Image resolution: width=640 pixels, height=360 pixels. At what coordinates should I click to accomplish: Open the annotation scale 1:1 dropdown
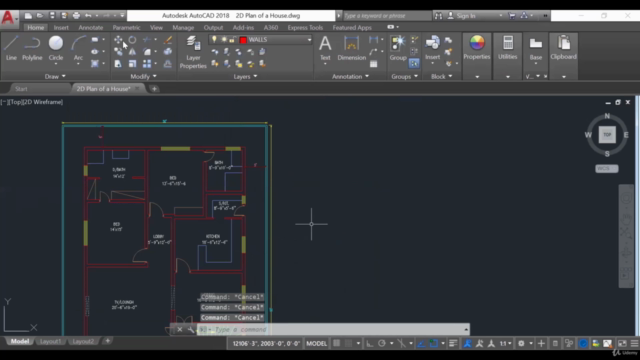[x=506, y=343]
